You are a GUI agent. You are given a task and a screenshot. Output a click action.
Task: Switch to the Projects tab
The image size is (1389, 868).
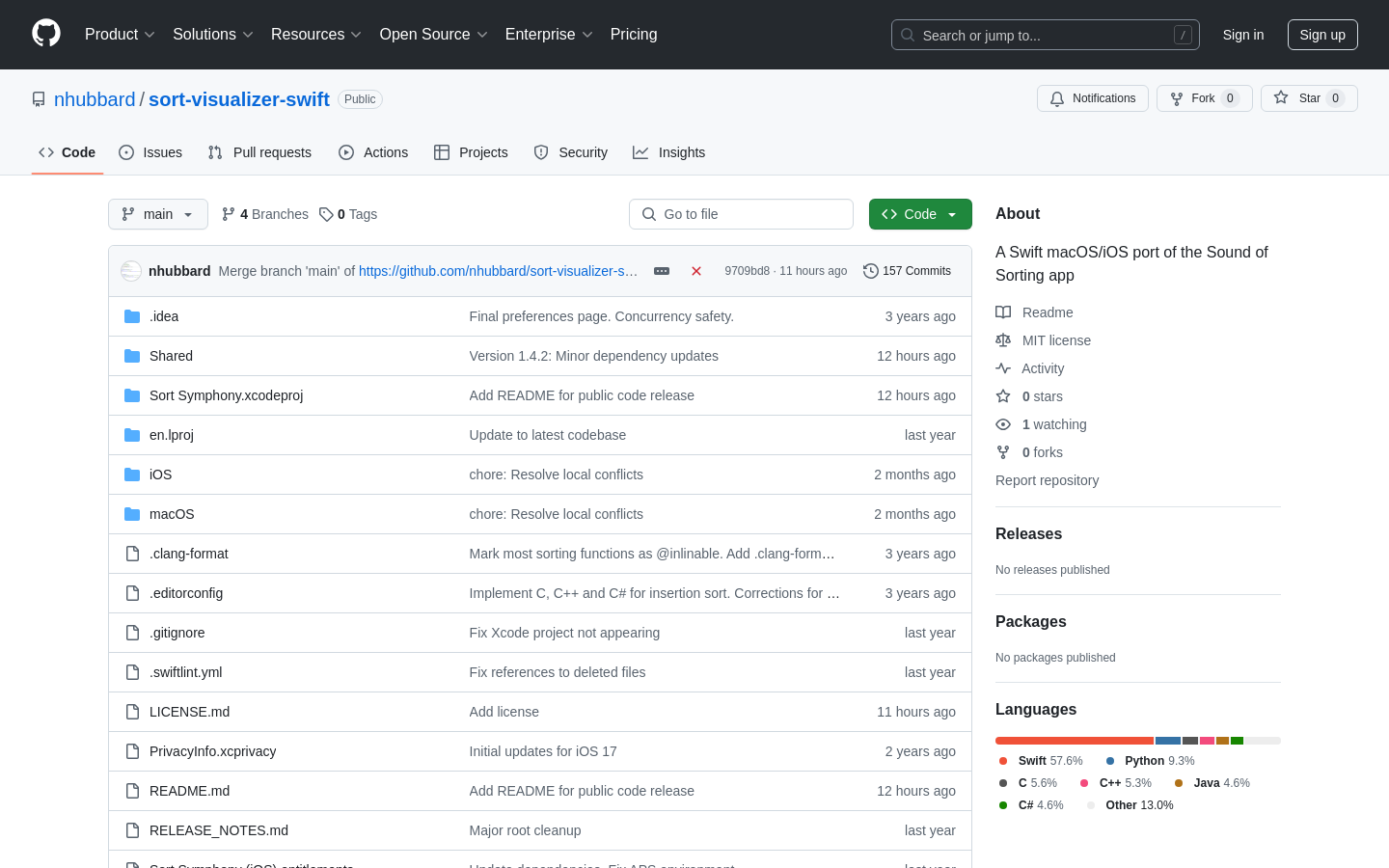point(471,152)
